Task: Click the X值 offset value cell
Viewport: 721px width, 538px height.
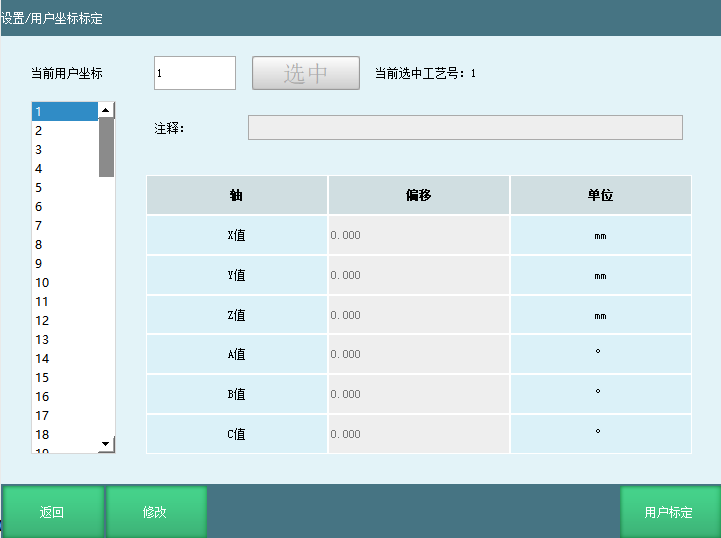Action: coord(418,235)
